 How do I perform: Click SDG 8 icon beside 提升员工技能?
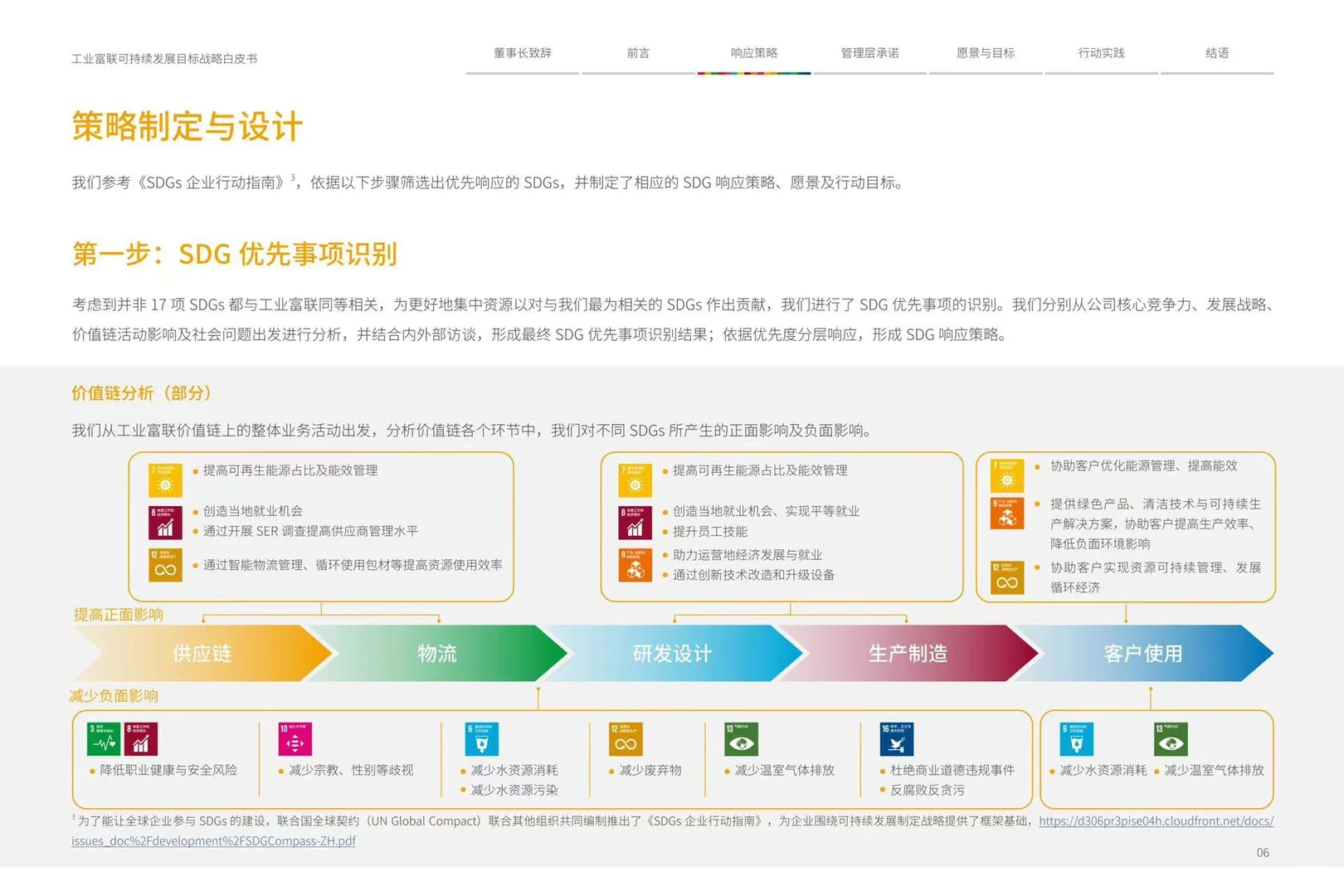[635, 523]
